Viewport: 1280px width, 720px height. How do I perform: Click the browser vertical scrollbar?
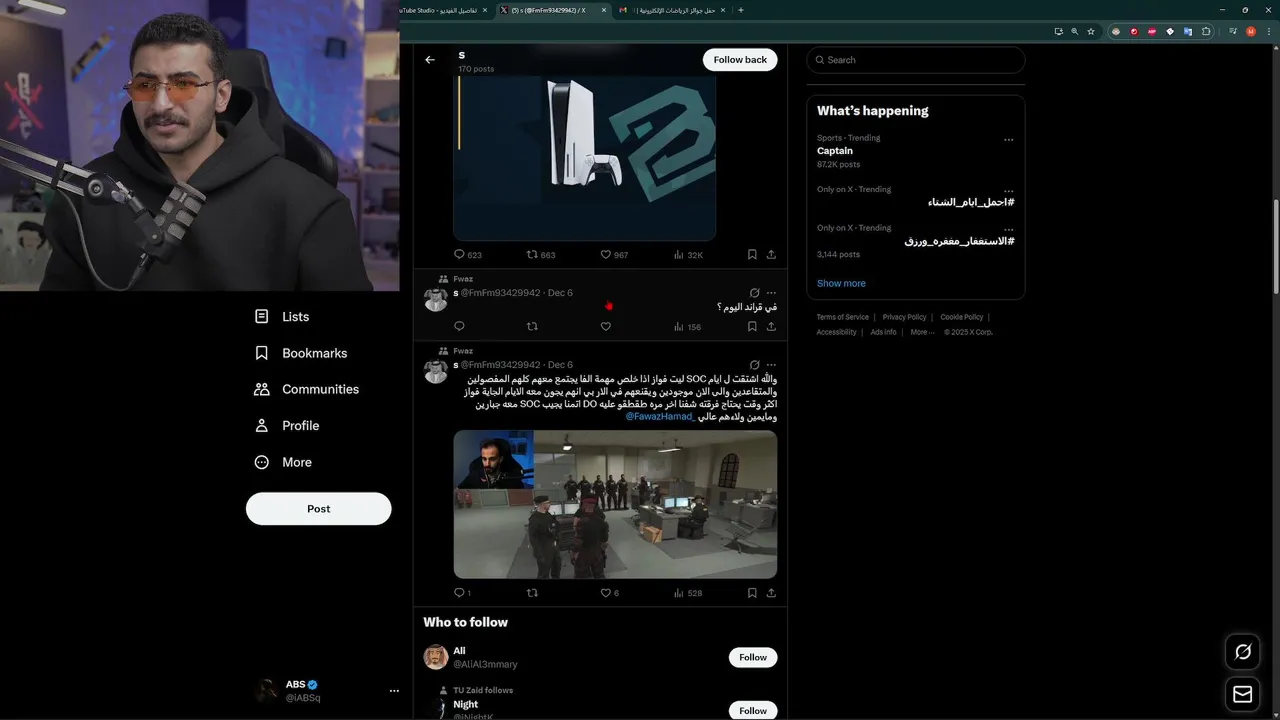point(1275,246)
